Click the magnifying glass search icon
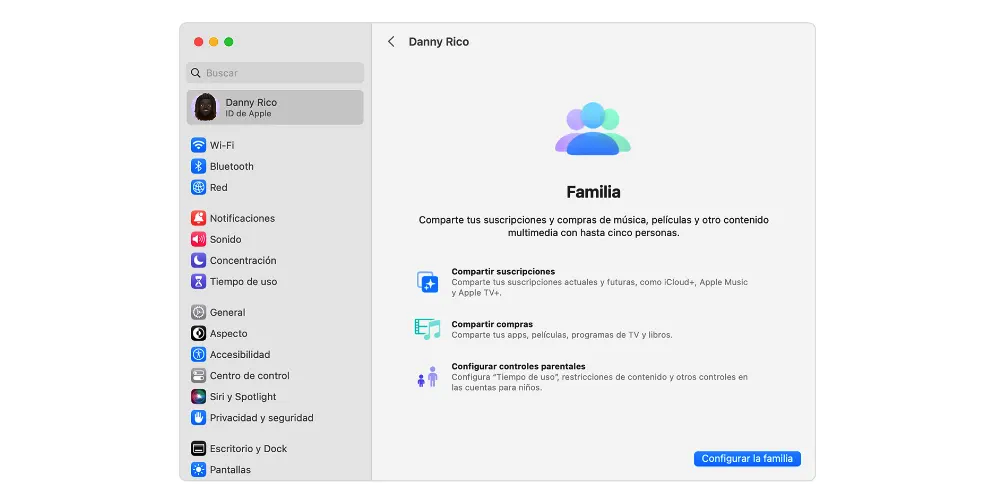The image size is (1000, 500). (196, 73)
